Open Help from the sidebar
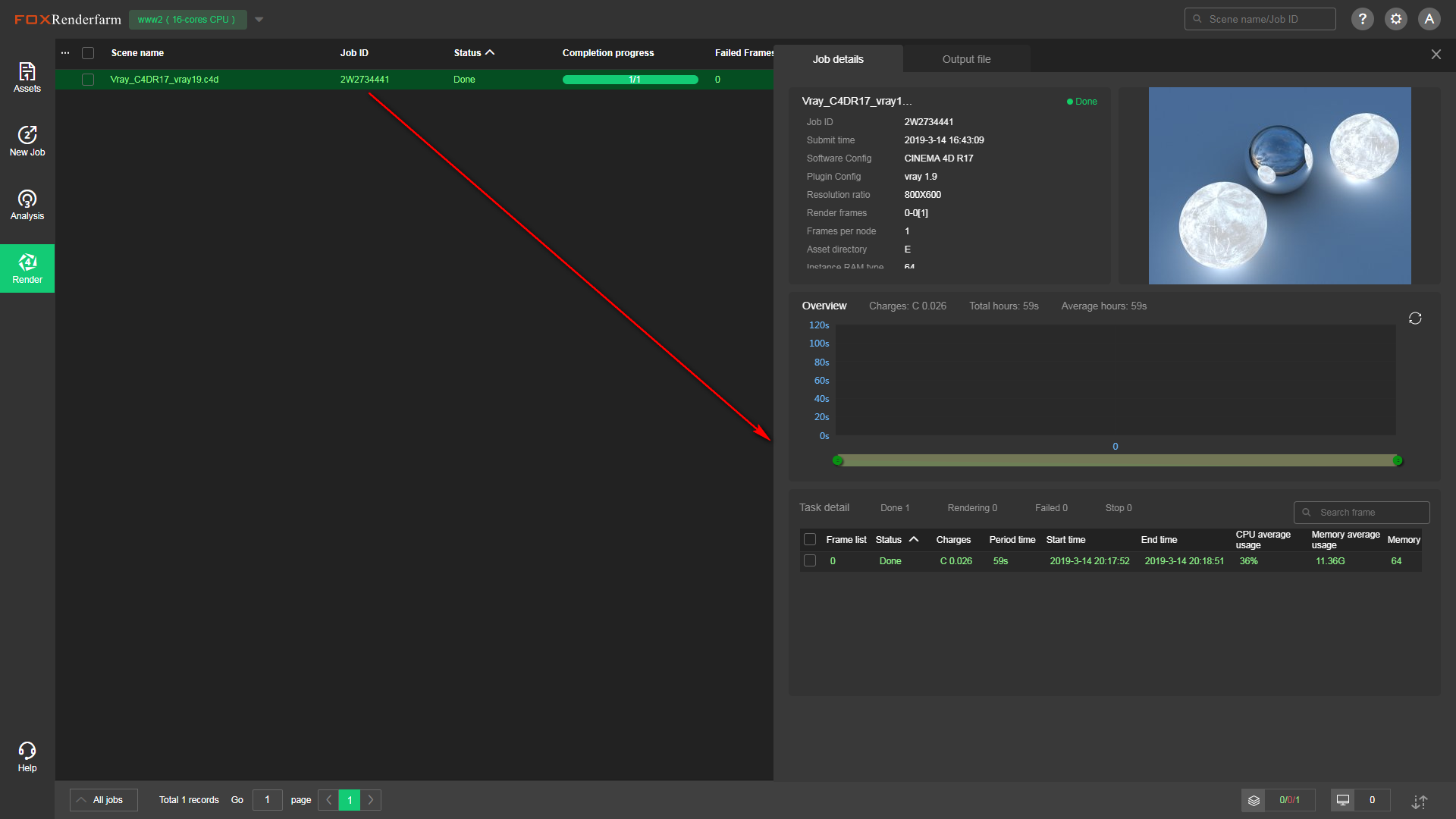 [27, 757]
